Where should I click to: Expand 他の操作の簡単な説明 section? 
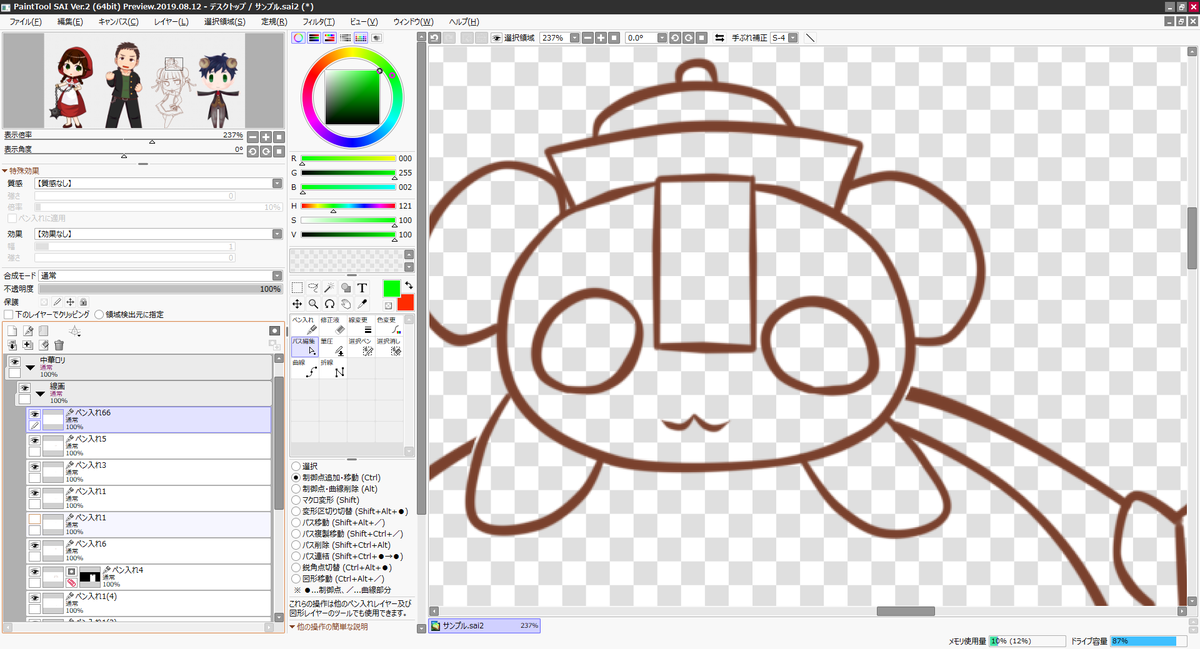point(292,627)
